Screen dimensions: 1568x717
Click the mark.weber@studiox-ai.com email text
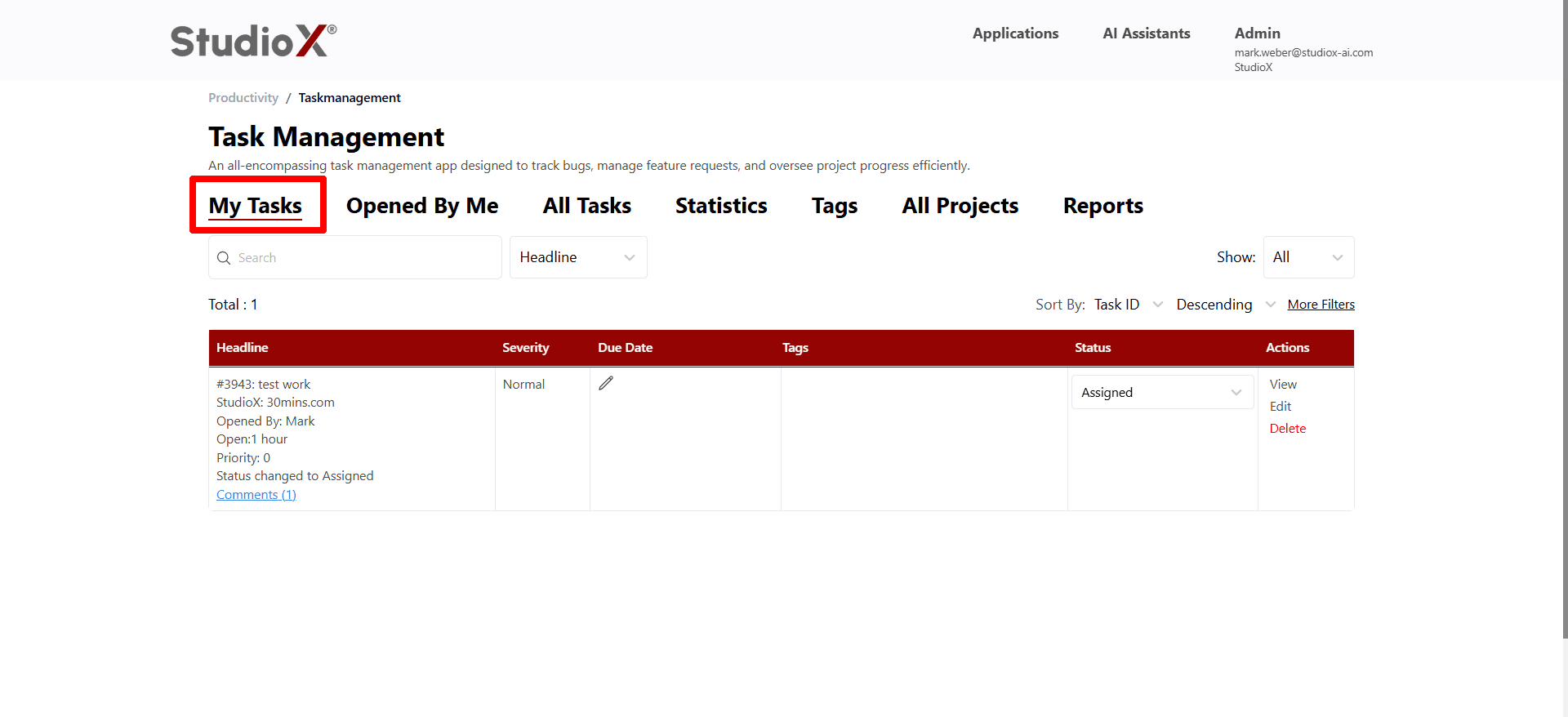click(x=1303, y=53)
